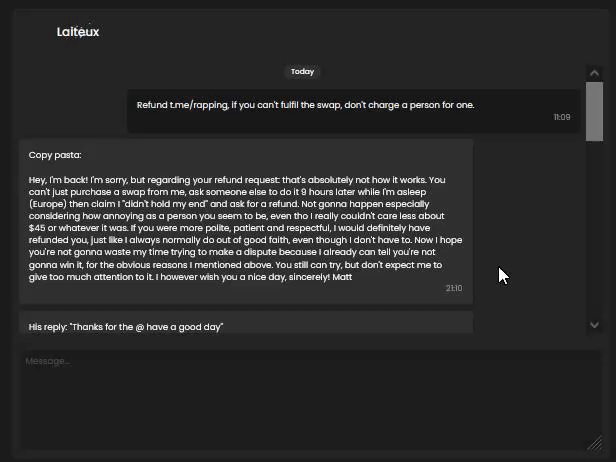This screenshot has height=462, width=616.
Task: Click the "His reply" message bubble
Action: click(246, 323)
